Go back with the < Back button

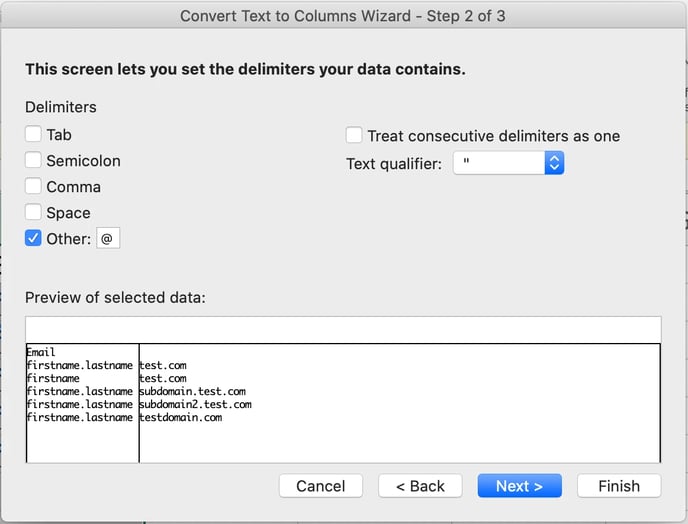[x=420, y=486]
